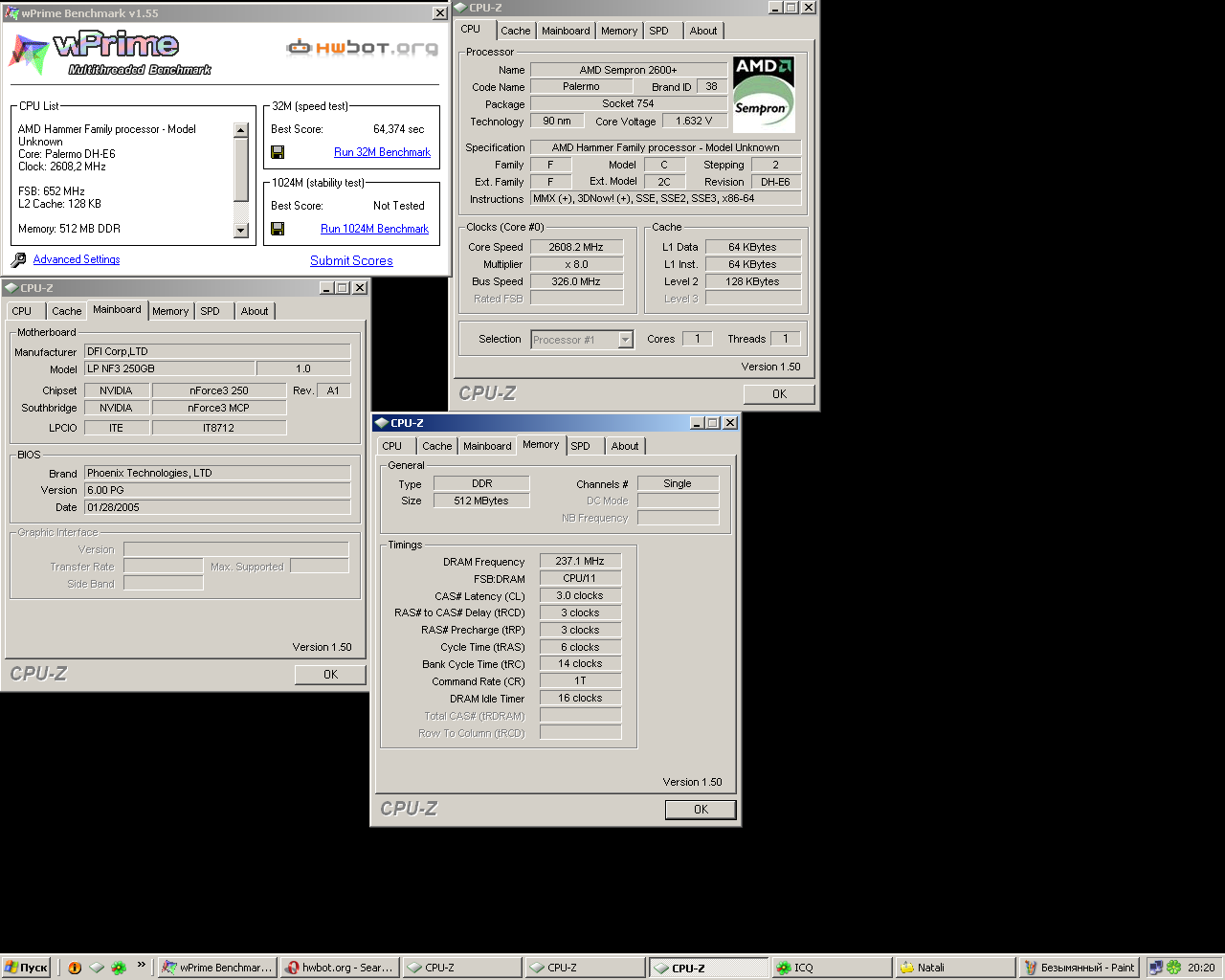Viewport: 1225px width, 980px height.
Task: Click the Manufacturer field DFI Corp,LTD
Action: tap(217, 351)
